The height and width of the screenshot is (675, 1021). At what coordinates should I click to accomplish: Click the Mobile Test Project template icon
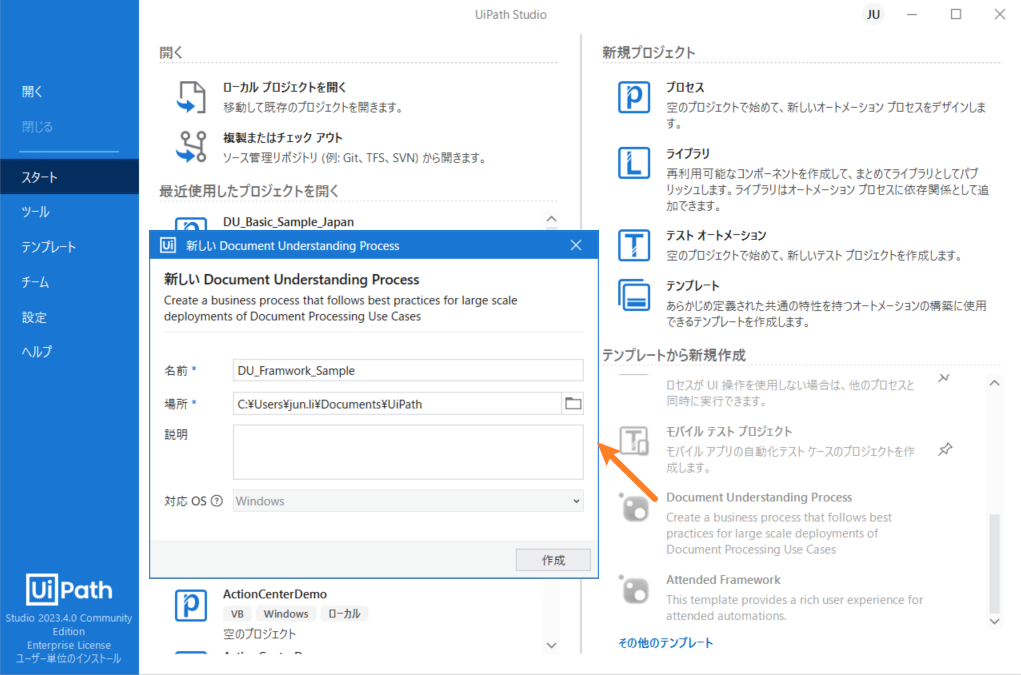pyautogui.click(x=634, y=441)
